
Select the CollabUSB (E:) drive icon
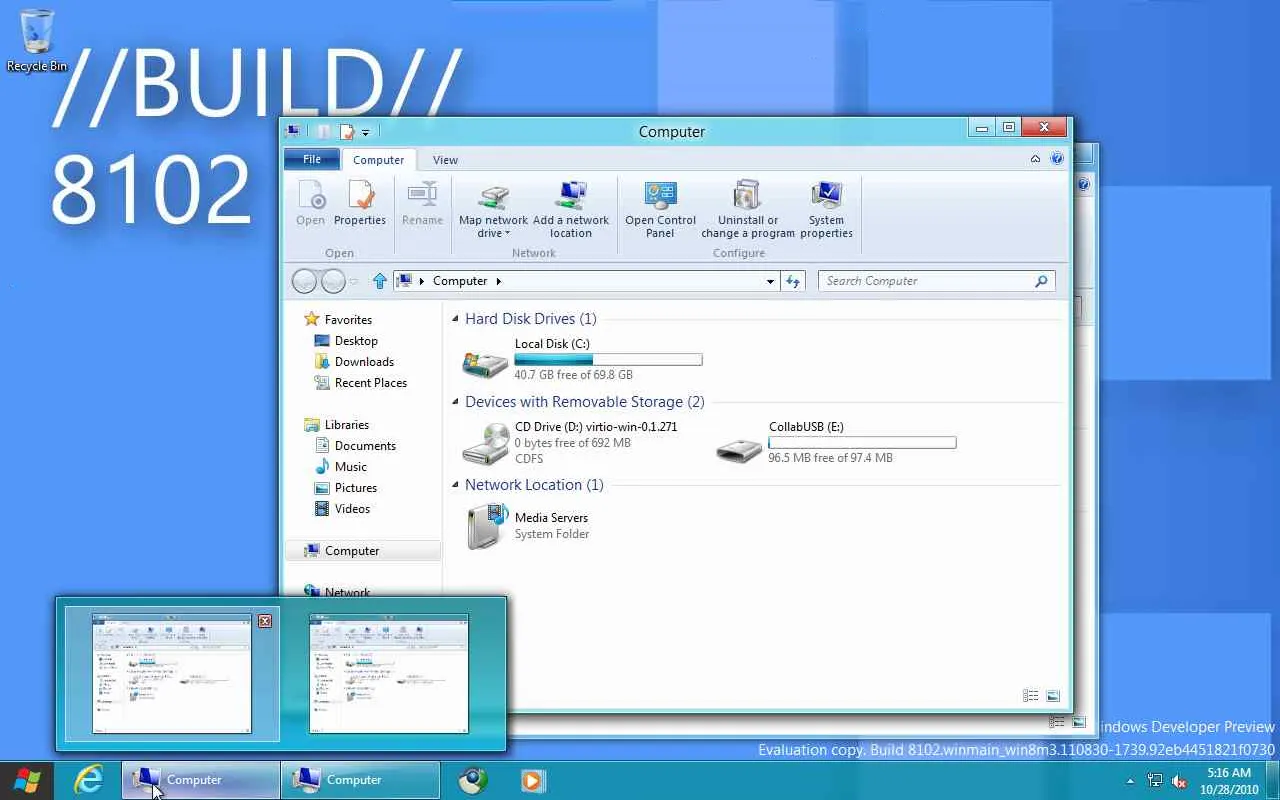[x=740, y=449]
